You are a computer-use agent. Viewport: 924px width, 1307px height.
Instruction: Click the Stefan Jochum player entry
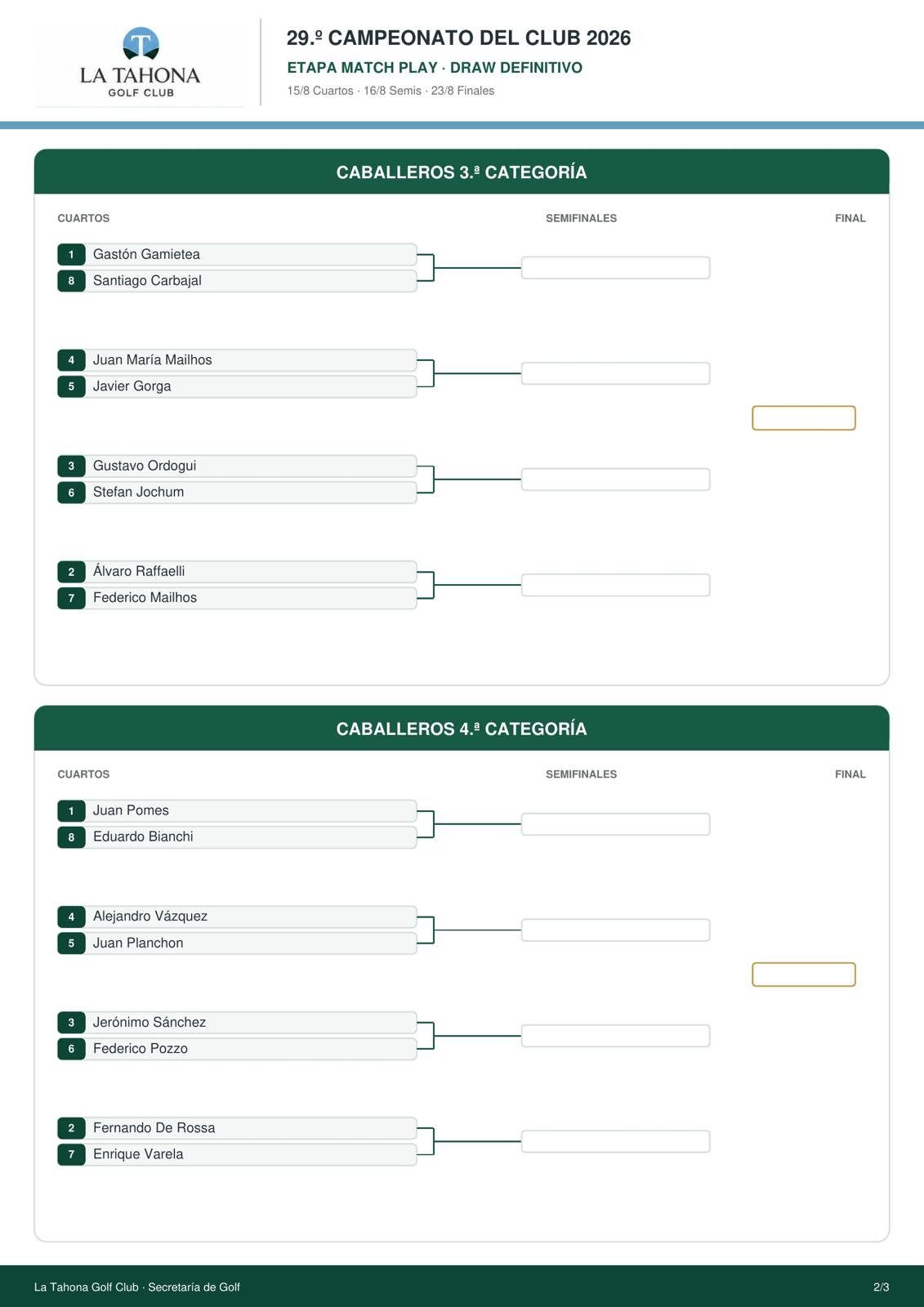(x=237, y=492)
